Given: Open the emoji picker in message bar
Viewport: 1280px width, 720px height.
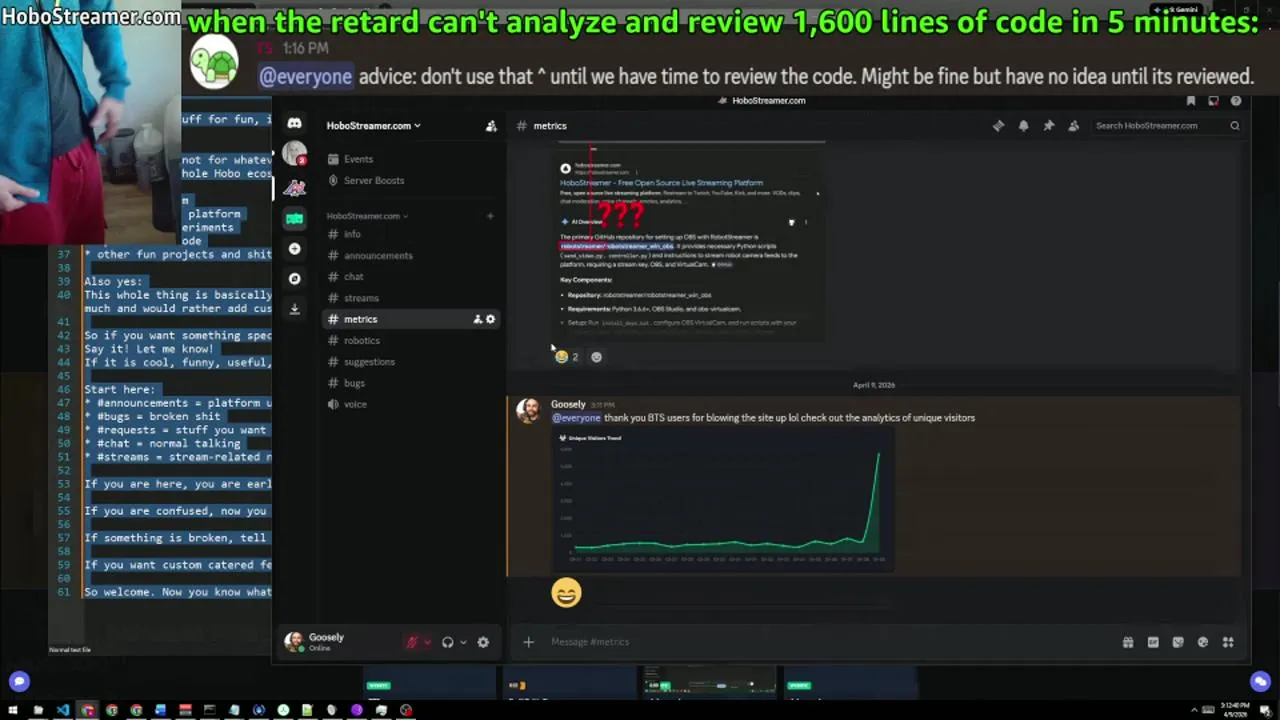Looking at the screenshot, I should coord(1203,642).
